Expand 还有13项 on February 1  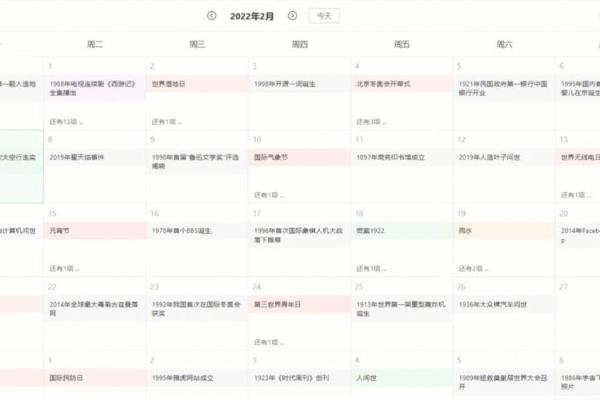(66, 122)
